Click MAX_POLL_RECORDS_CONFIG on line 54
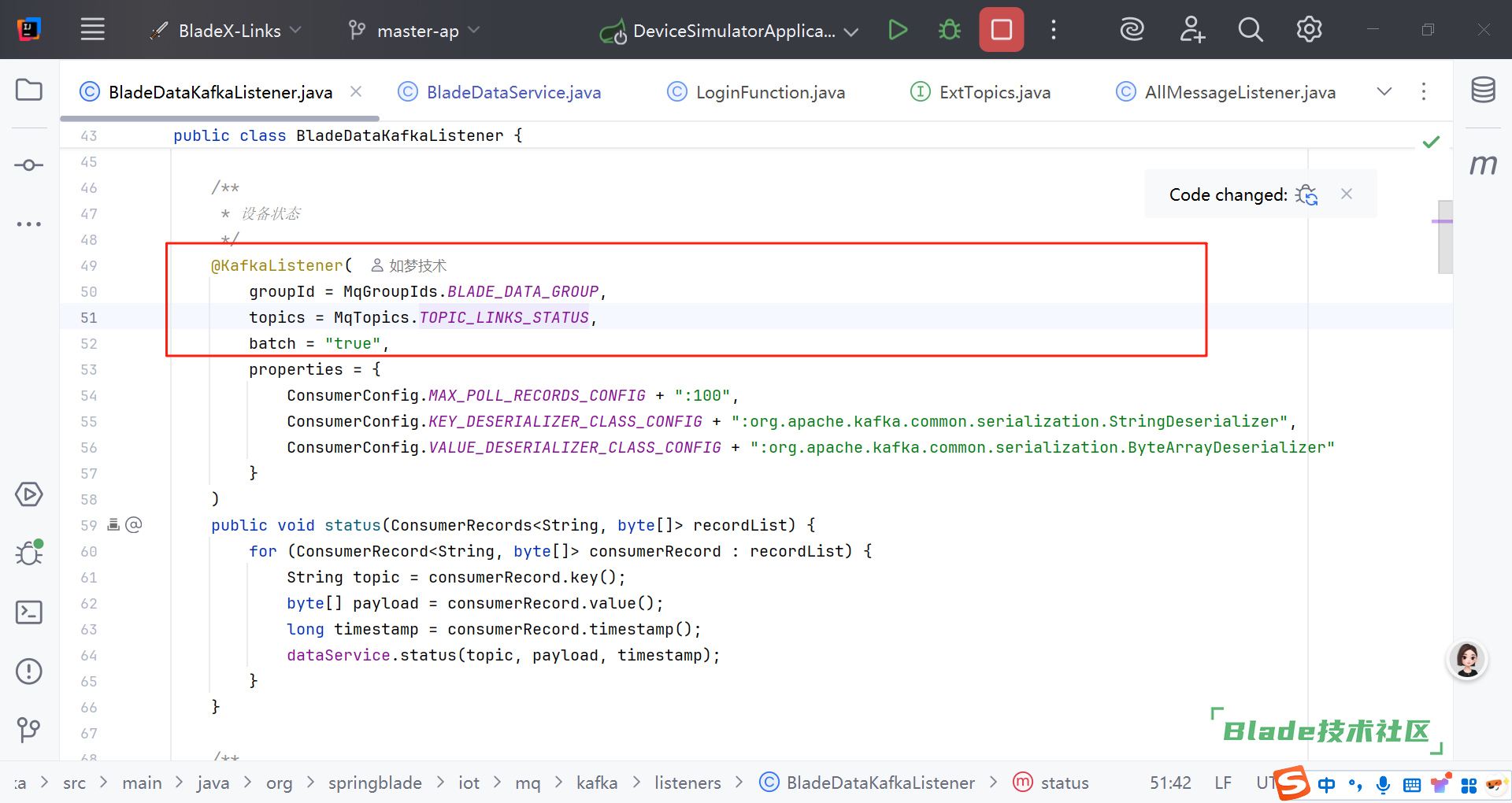Image resolution: width=1512 pixels, height=803 pixels. (537, 395)
